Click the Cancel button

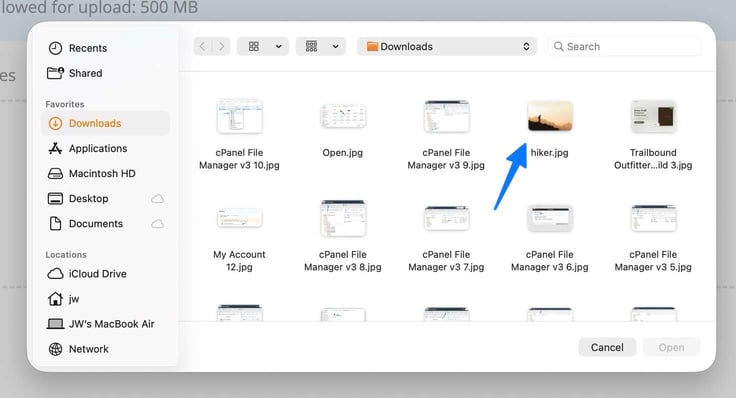pyautogui.click(x=607, y=347)
